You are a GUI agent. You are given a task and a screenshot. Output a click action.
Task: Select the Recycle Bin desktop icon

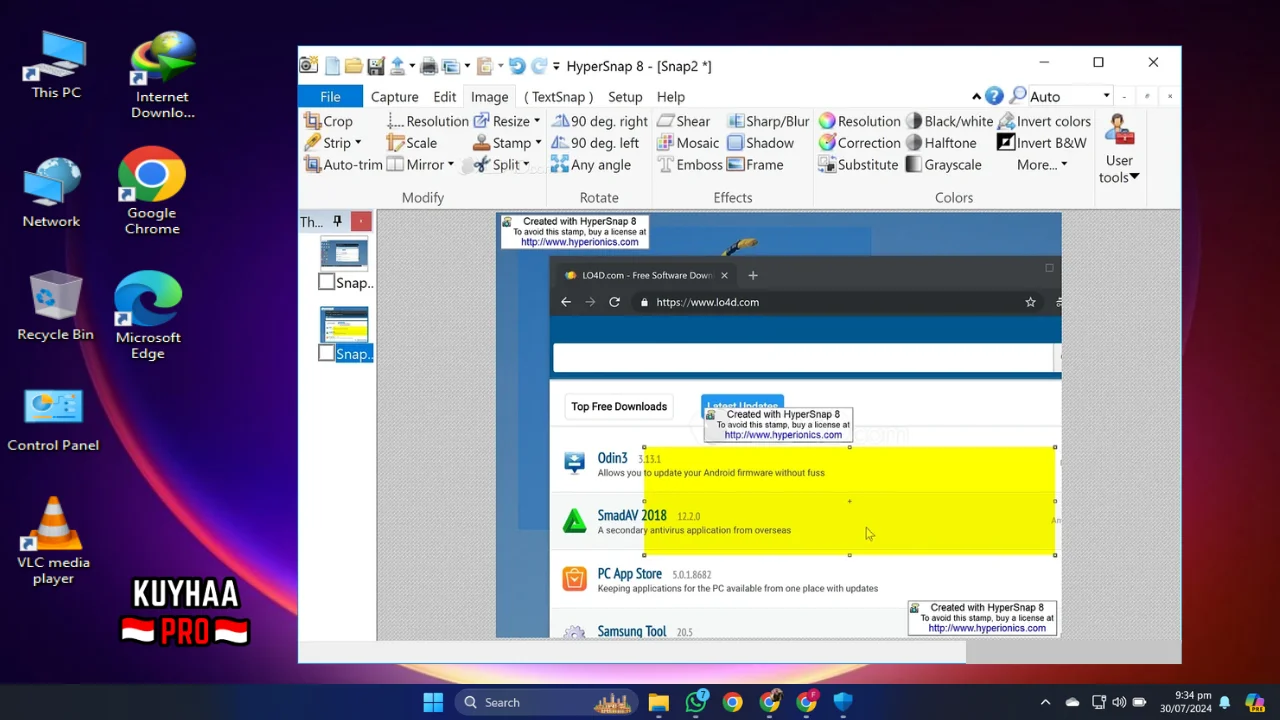point(55,305)
